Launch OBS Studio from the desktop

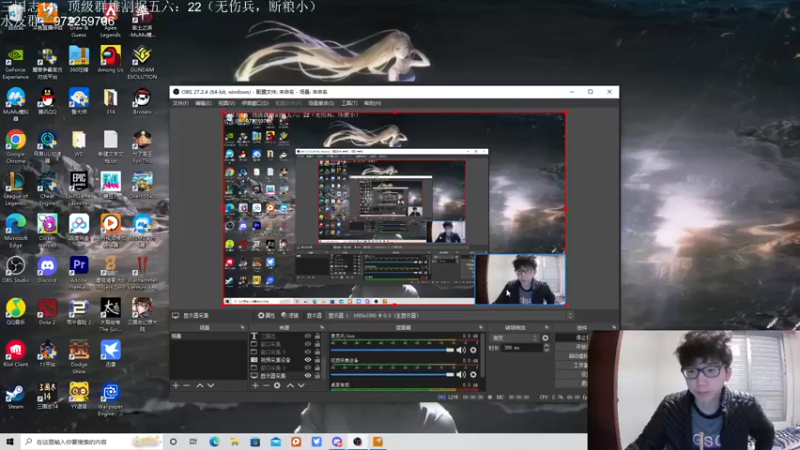pyautogui.click(x=15, y=269)
